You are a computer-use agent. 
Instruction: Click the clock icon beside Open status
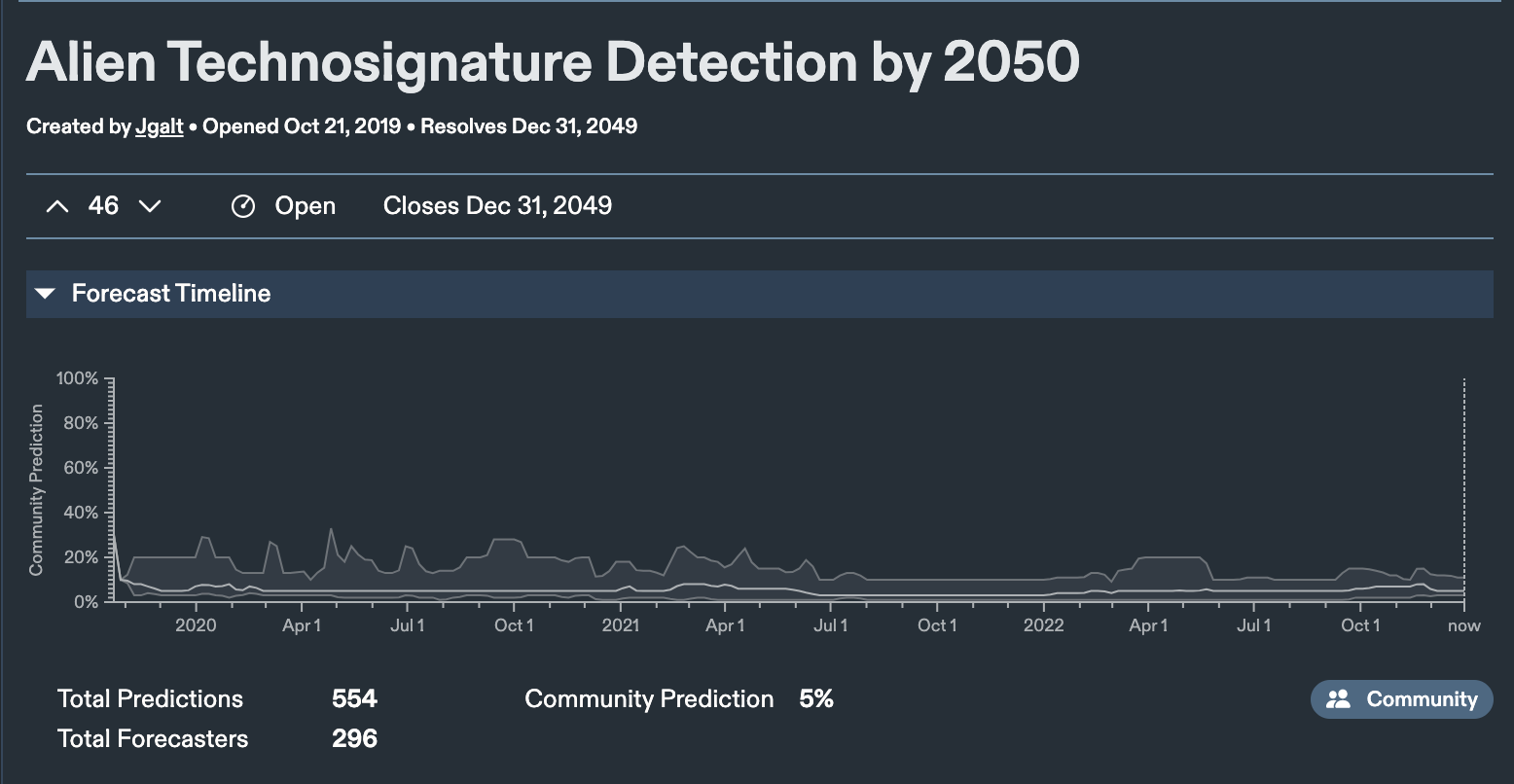[243, 206]
